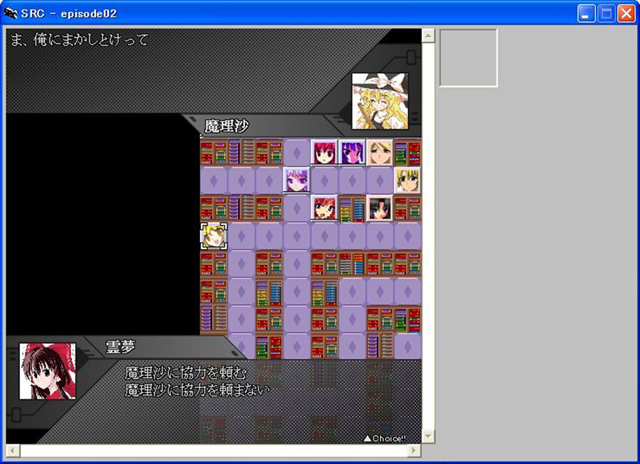This screenshot has width=640, height=464.
Task: Click the 霊夢 speaker name label
Action: (x=120, y=347)
